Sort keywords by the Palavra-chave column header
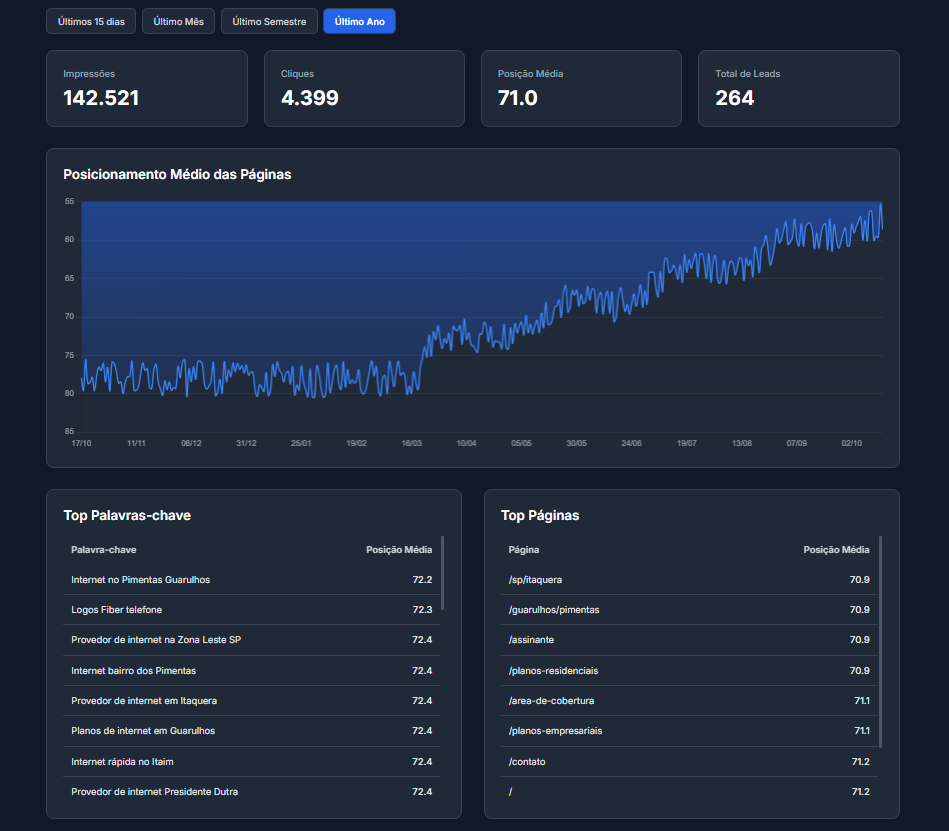 coord(104,550)
